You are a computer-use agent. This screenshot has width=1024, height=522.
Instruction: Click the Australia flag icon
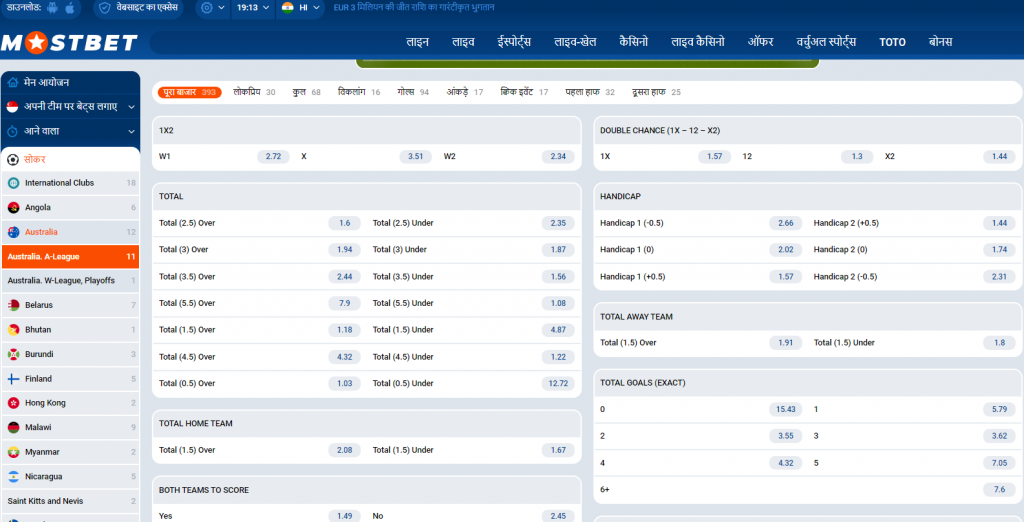13,232
